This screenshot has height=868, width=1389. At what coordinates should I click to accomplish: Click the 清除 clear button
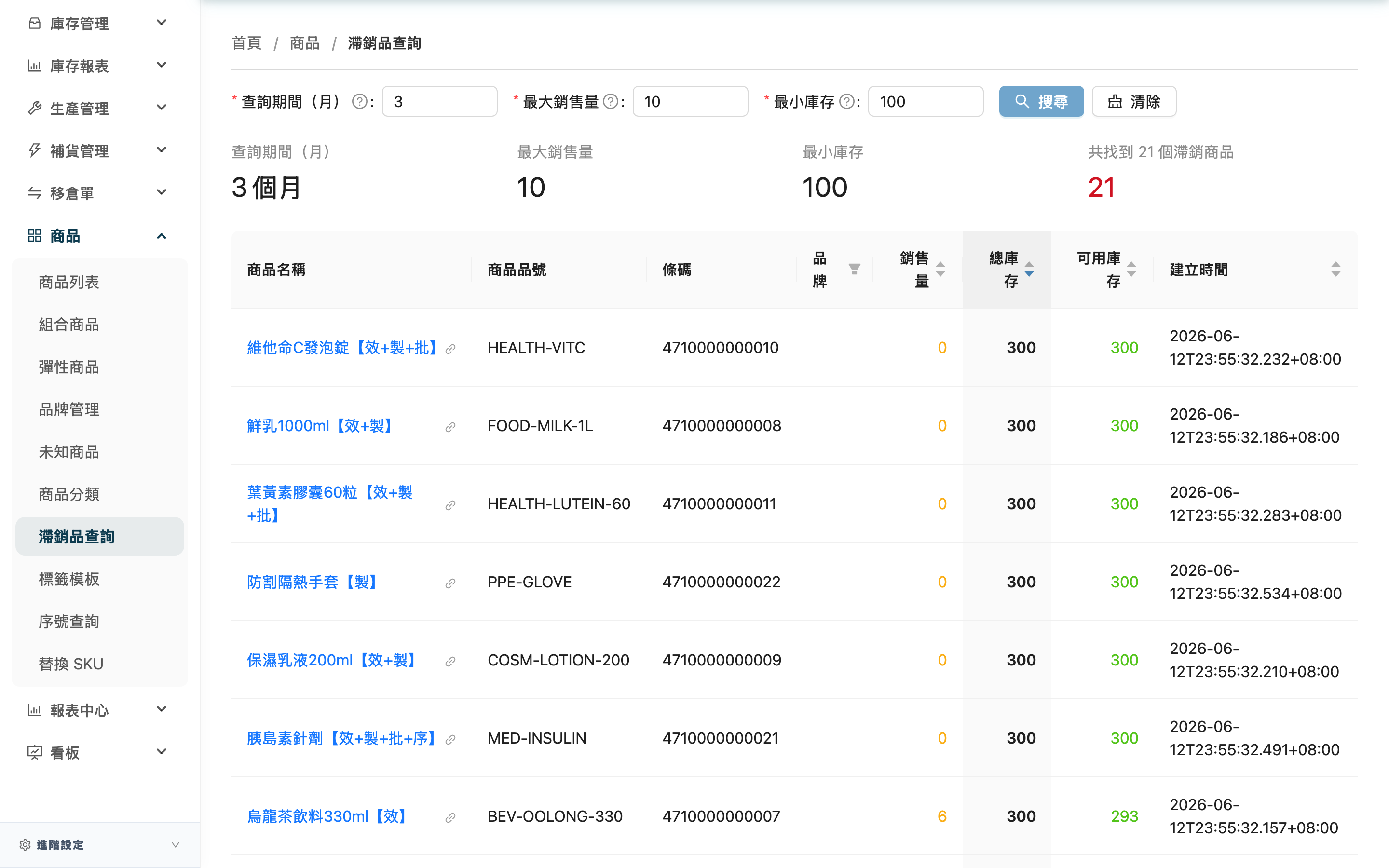coord(1133,102)
